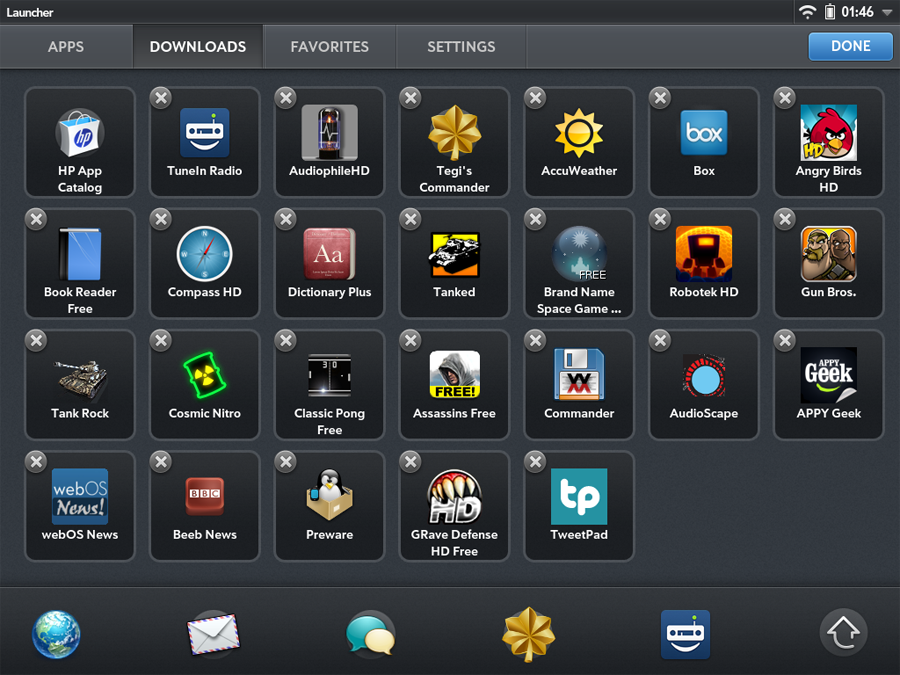Expand the system menu dropdown arrow
The image size is (900, 675).
pos(887,13)
